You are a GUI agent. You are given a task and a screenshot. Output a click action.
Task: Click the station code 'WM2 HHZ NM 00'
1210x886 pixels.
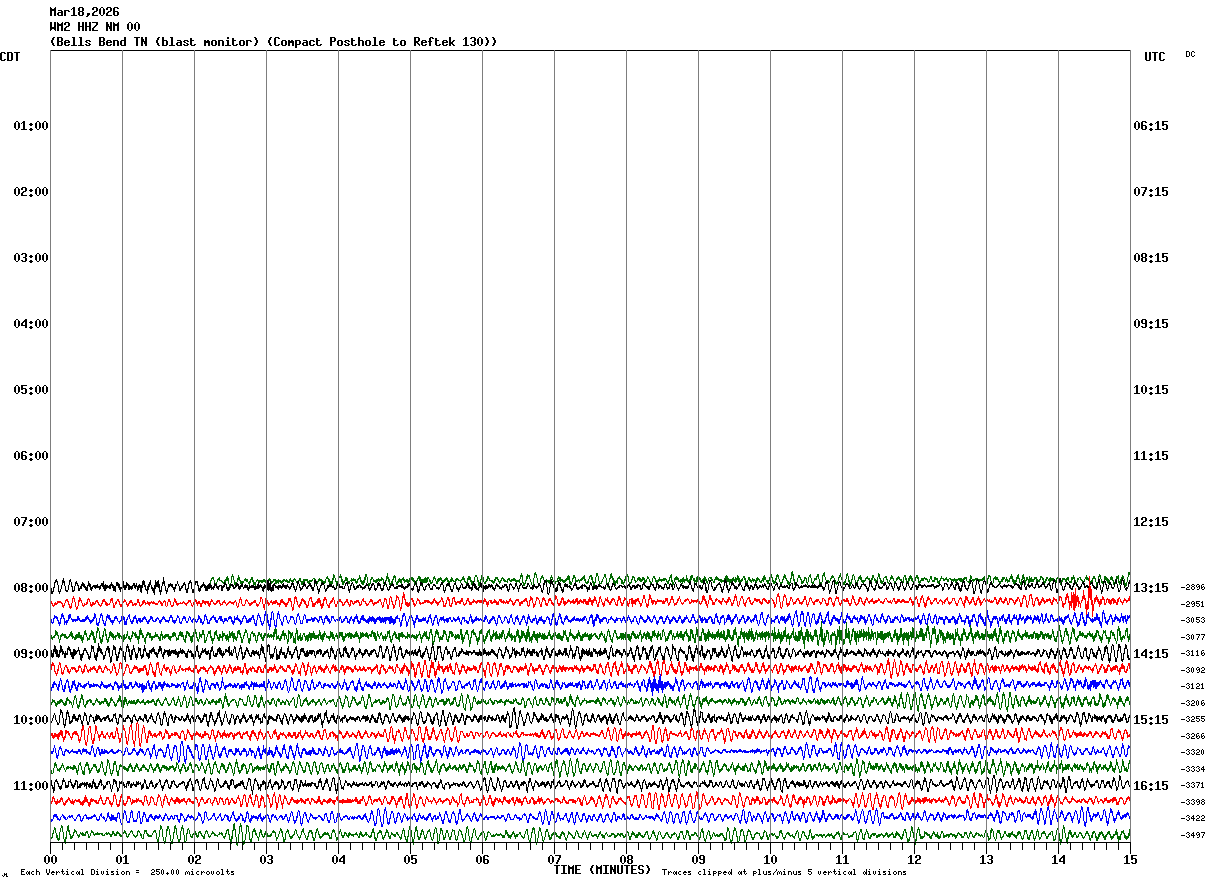point(95,27)
